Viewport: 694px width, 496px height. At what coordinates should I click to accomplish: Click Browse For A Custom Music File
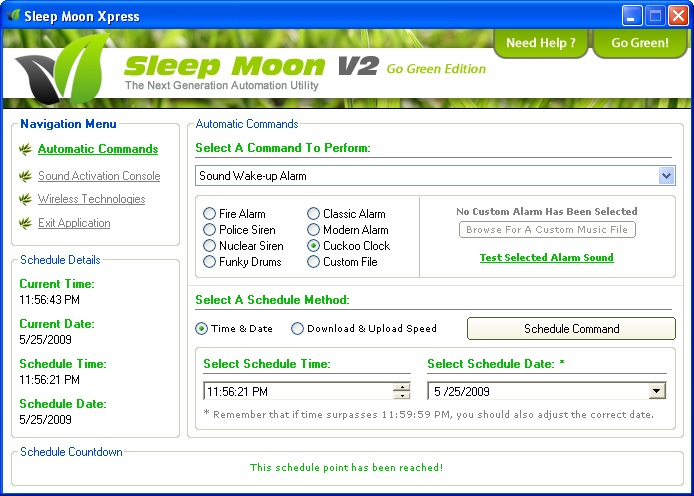(547, 230)
